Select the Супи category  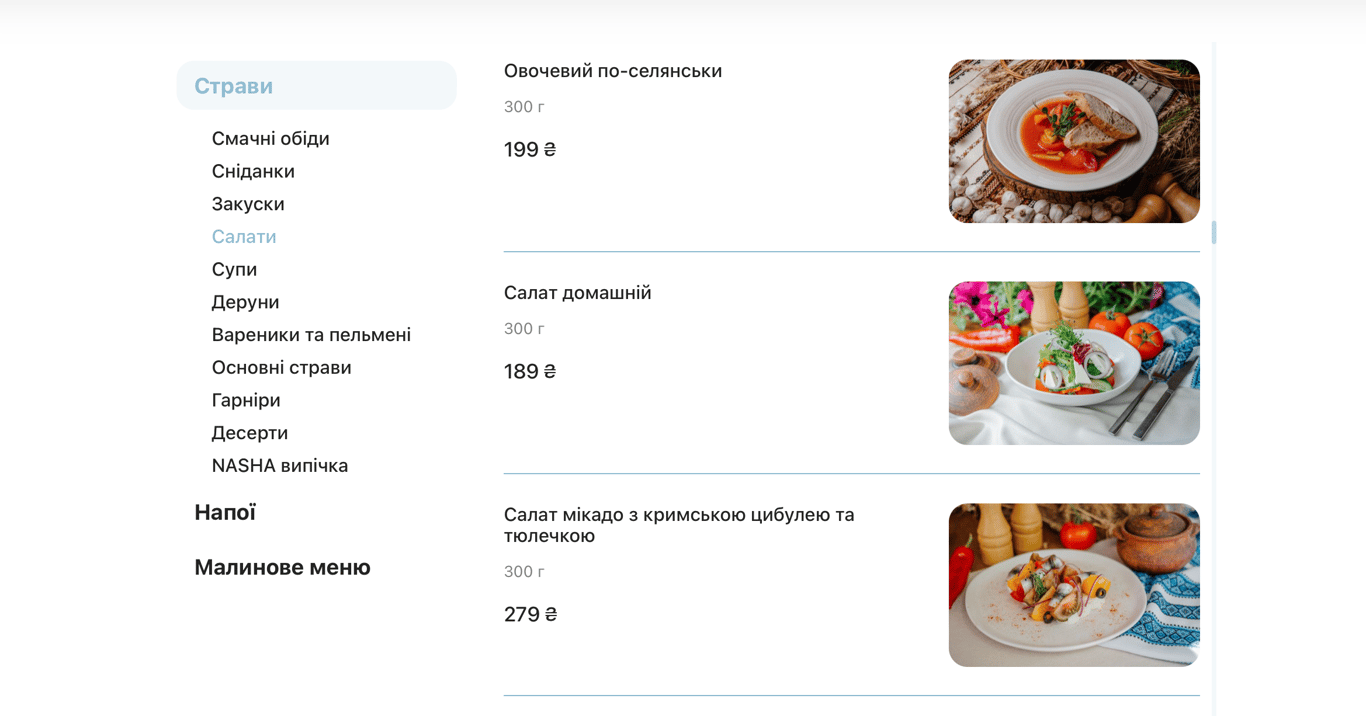tap(233, 268)
